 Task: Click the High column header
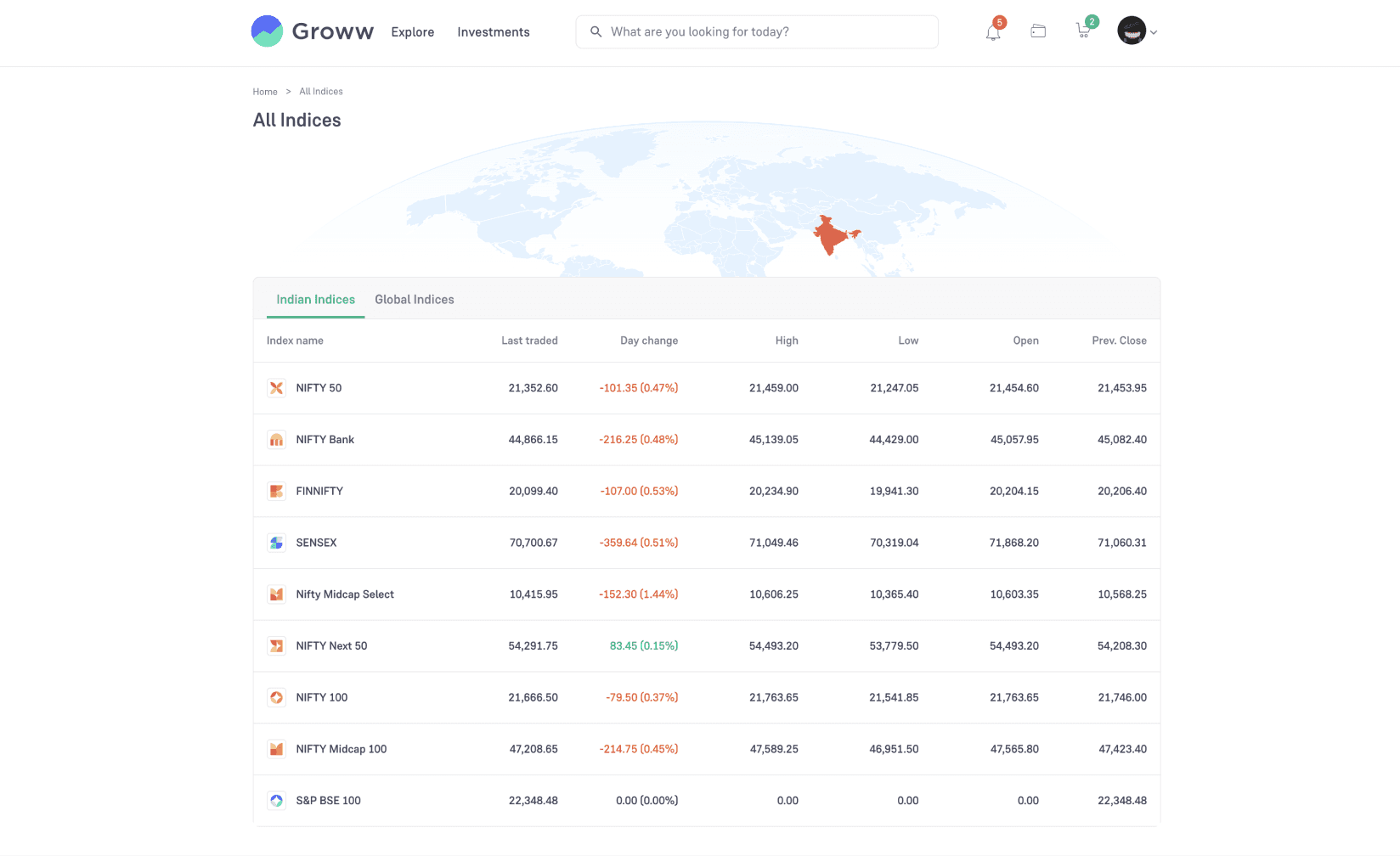(787, 341)
